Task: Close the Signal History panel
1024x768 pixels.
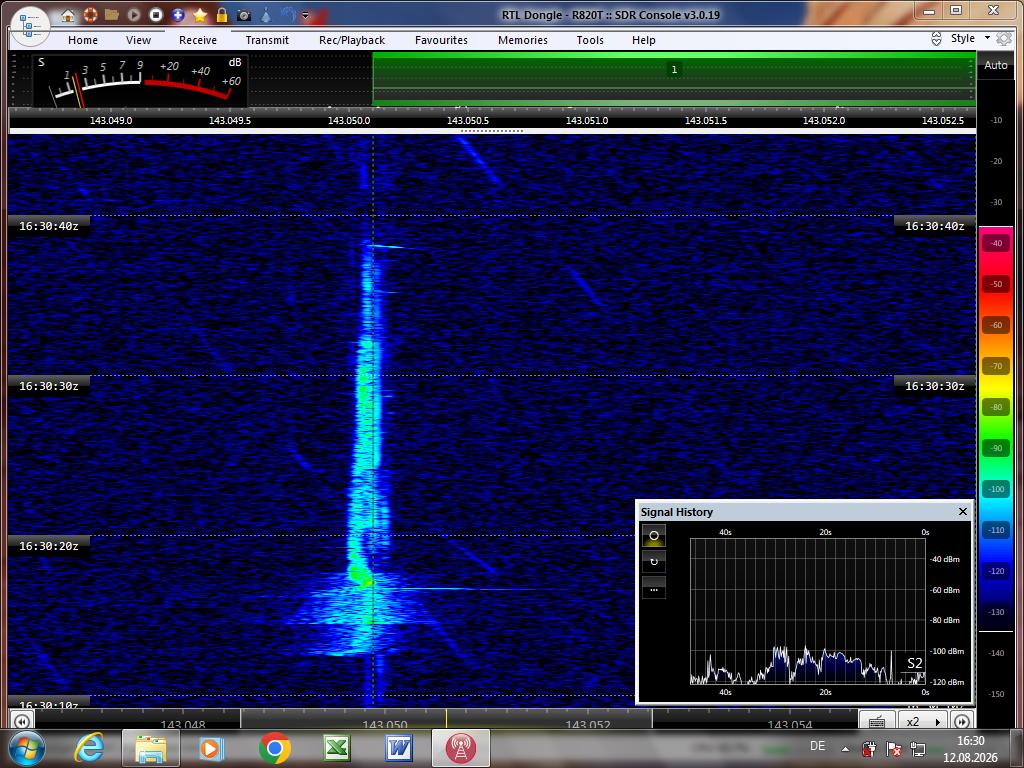Action: pos(963,511)
